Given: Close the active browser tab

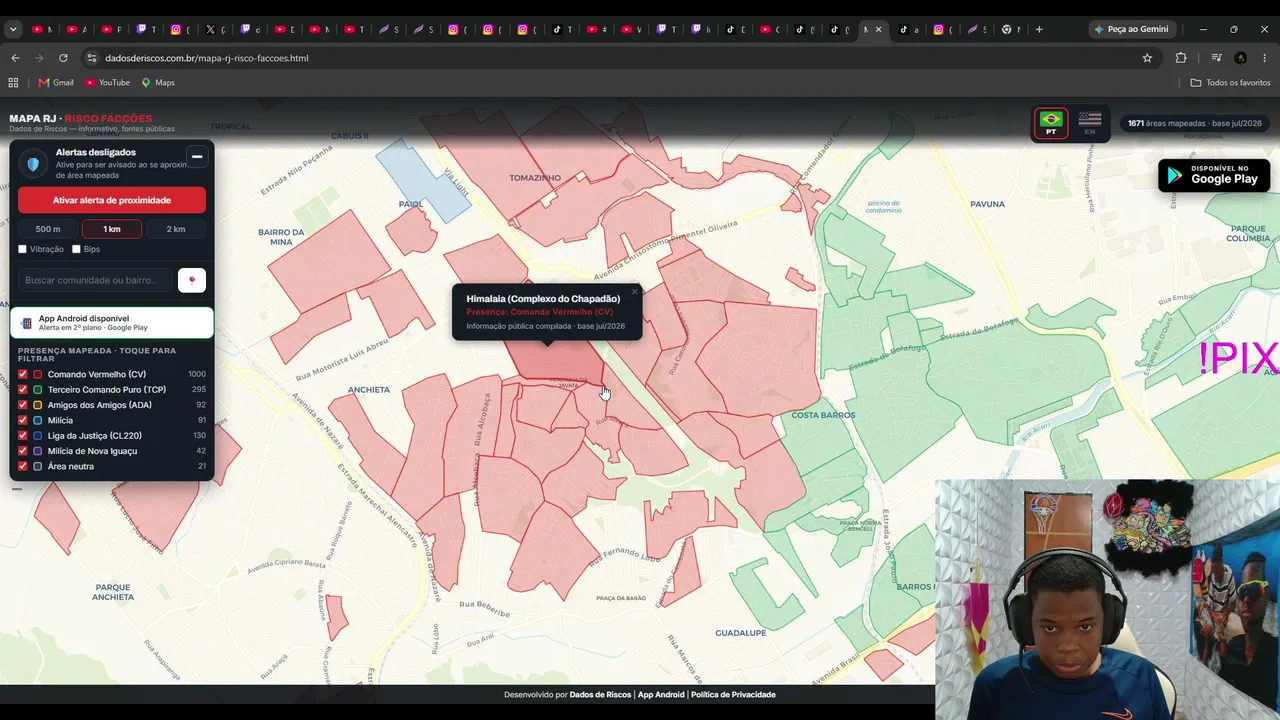Looking at the screenshot, I should tap(879, 29).
